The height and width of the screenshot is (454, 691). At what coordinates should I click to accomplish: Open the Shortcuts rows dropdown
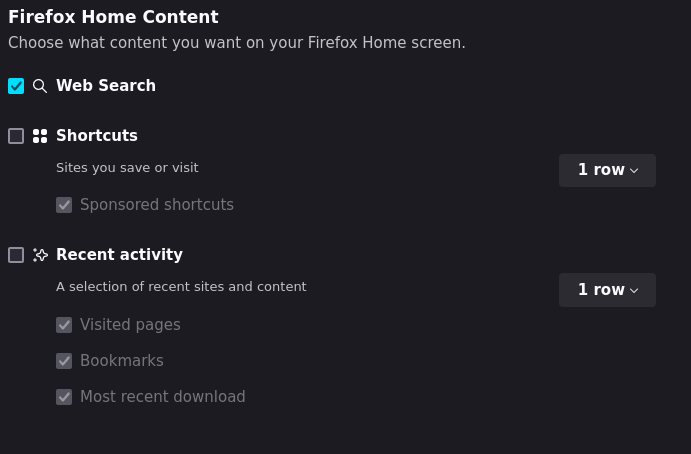click(x=607, y=170)
